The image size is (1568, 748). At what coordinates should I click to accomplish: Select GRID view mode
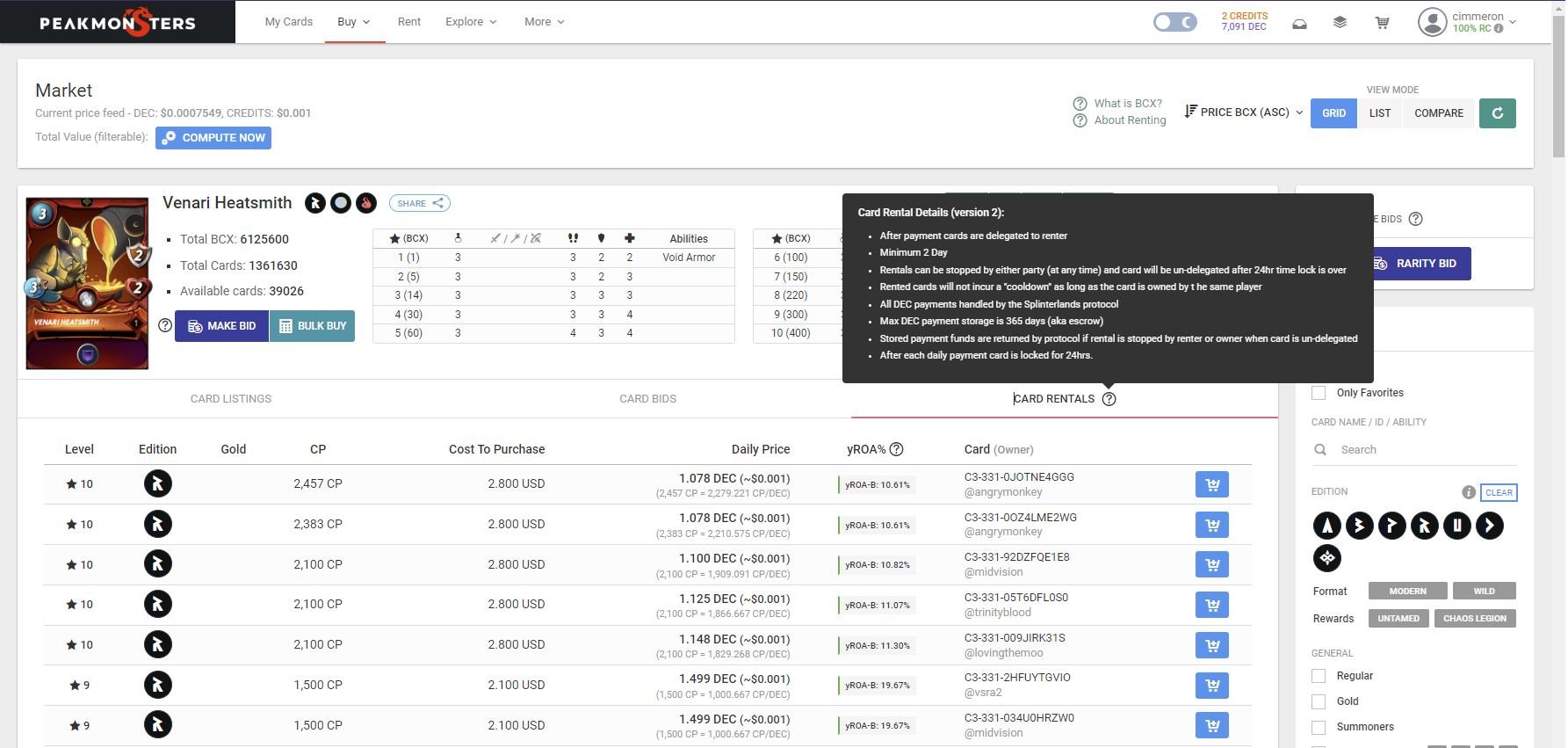(x=1333, y=113)
